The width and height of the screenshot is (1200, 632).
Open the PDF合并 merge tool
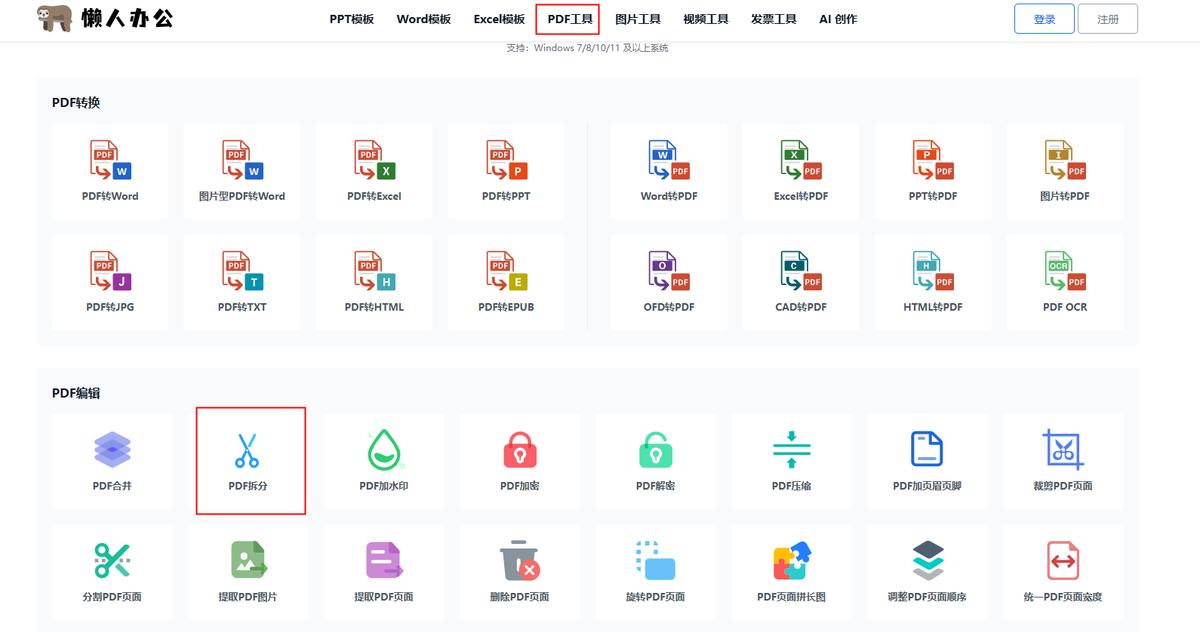tap(112, 461)
